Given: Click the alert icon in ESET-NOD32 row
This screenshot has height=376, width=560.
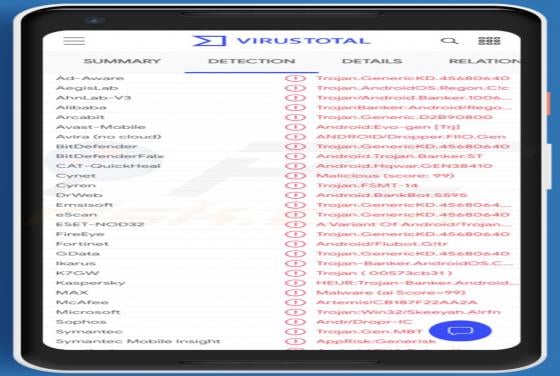Looking at the screenshot, I should (295, 225).
